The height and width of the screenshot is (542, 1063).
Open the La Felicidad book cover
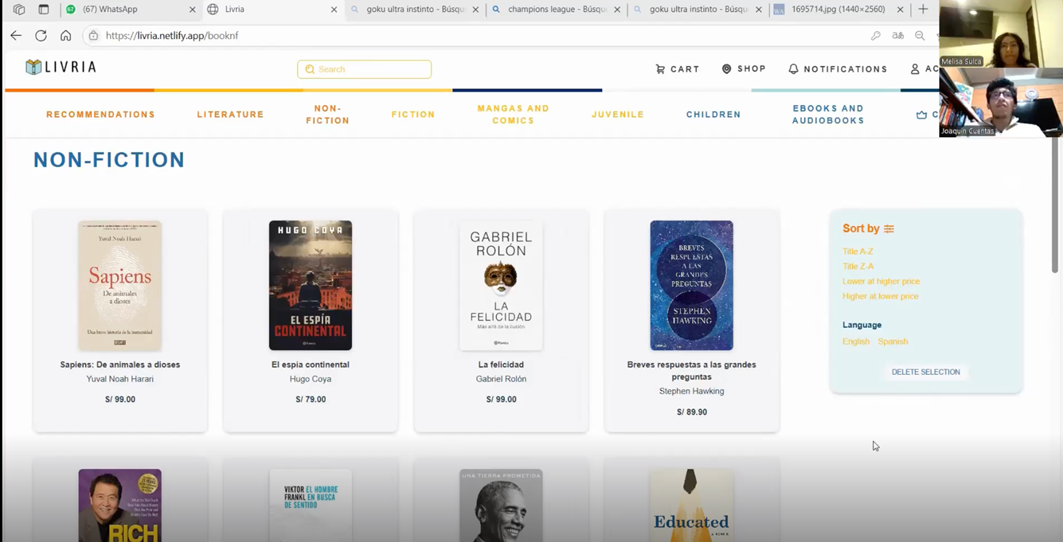click(x=501, y=286)
